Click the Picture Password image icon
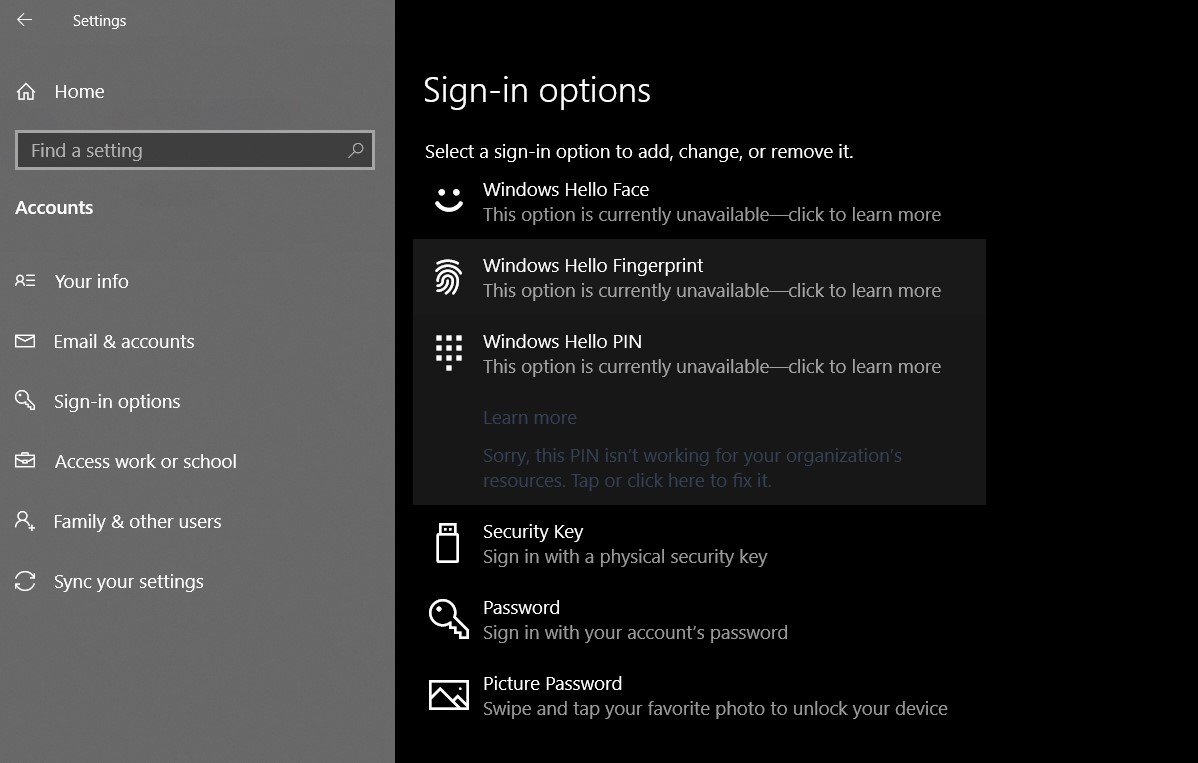This screenshot has width=1198, height=763. 448,695
